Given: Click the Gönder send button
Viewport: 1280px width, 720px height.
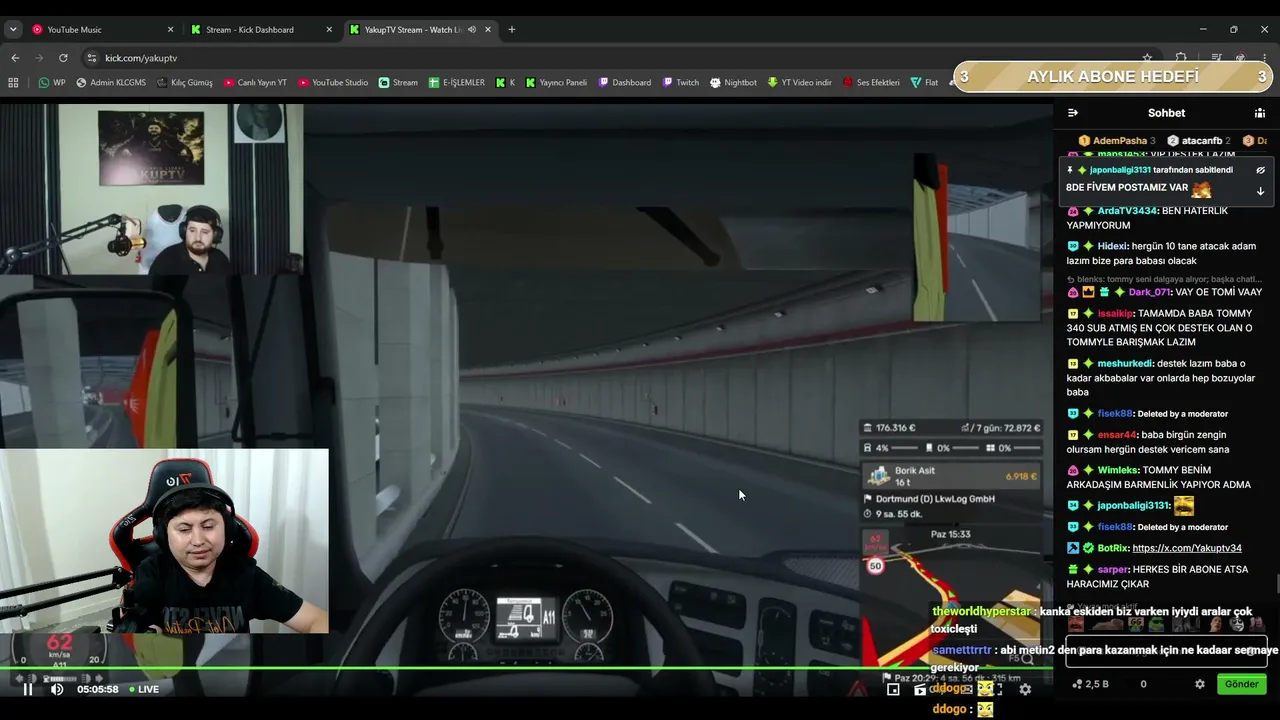Looking at the screenshot, I should point(1241,684).
